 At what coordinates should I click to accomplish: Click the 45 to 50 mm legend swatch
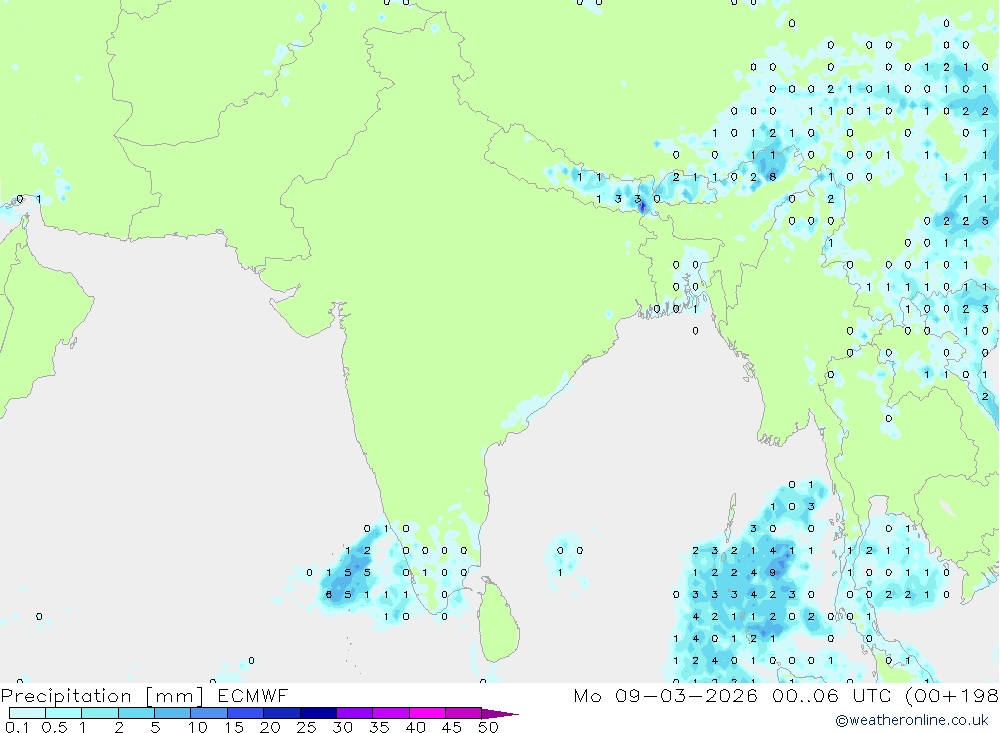pos(464,713)
